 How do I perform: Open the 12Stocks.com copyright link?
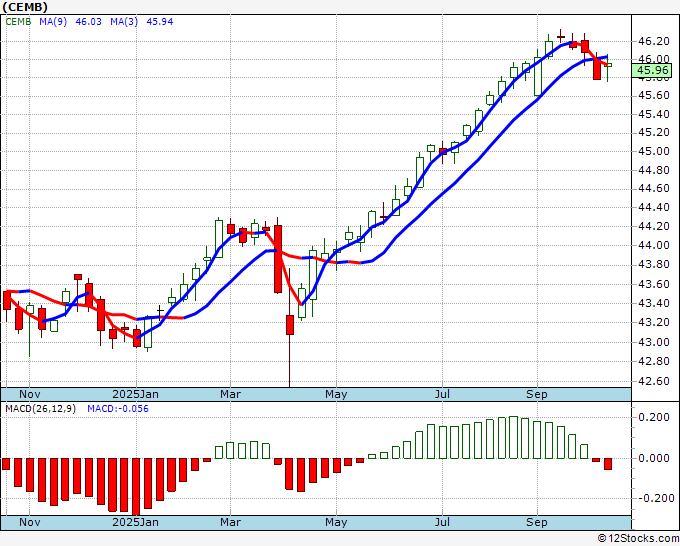(638, 538)
